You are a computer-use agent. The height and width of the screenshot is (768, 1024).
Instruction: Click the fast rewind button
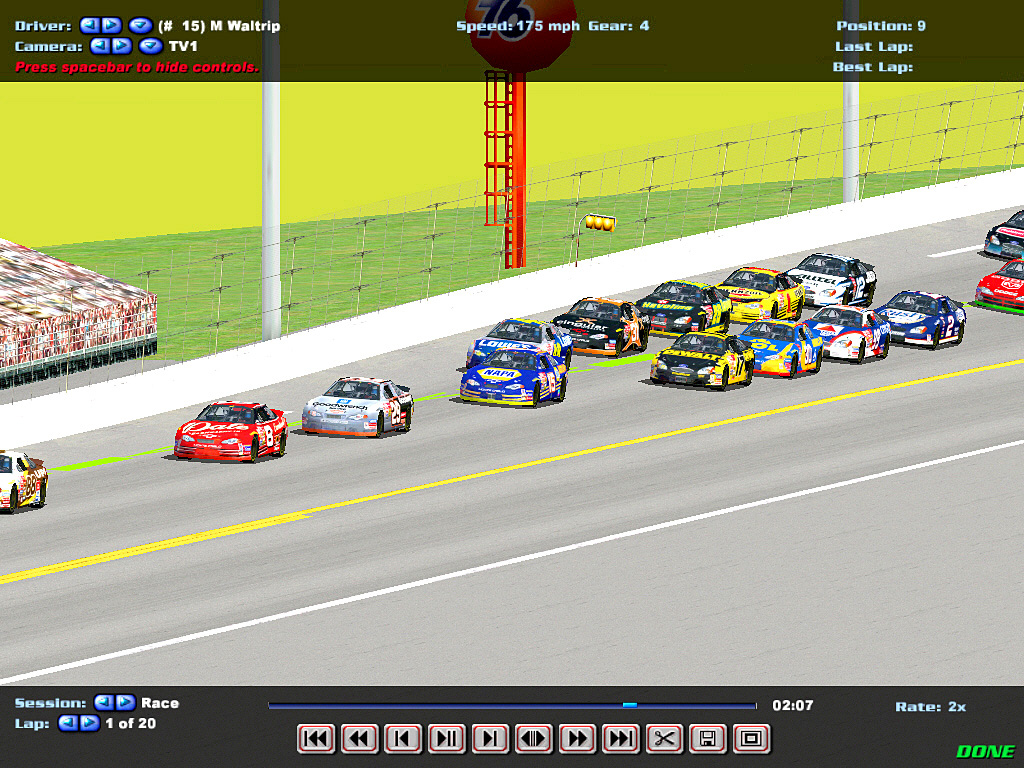359,739
